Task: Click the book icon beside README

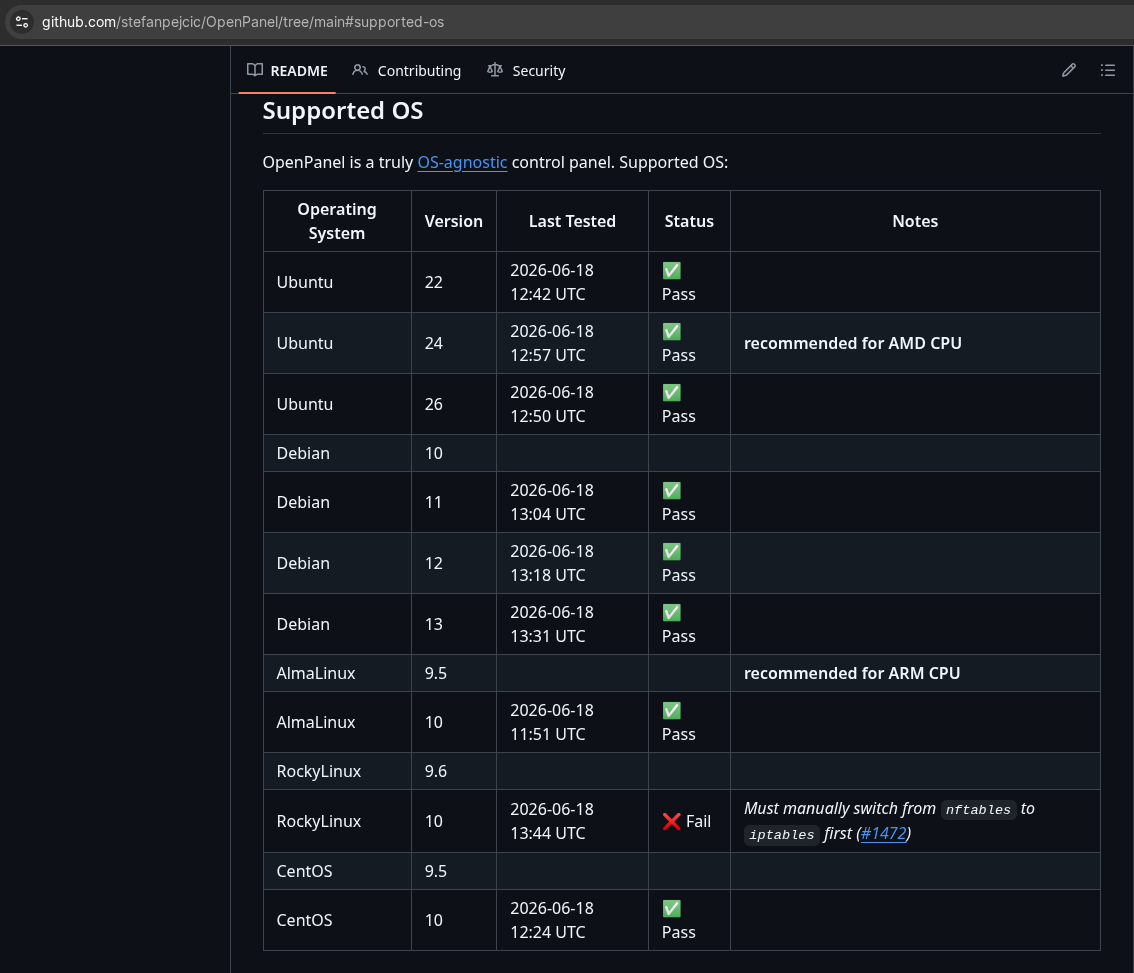Action: 255,70
